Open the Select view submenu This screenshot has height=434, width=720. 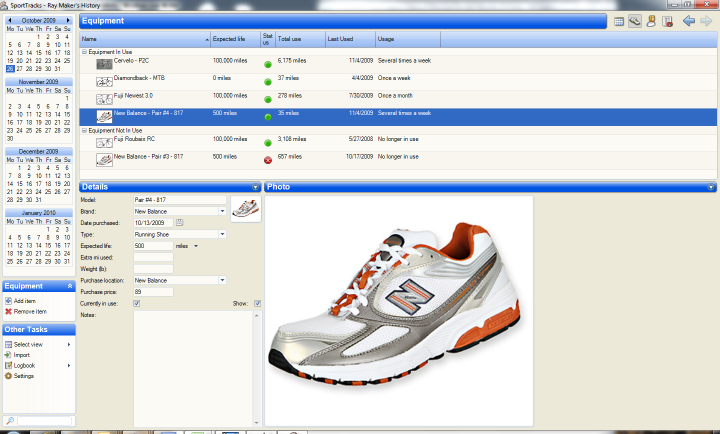[38, 344]
